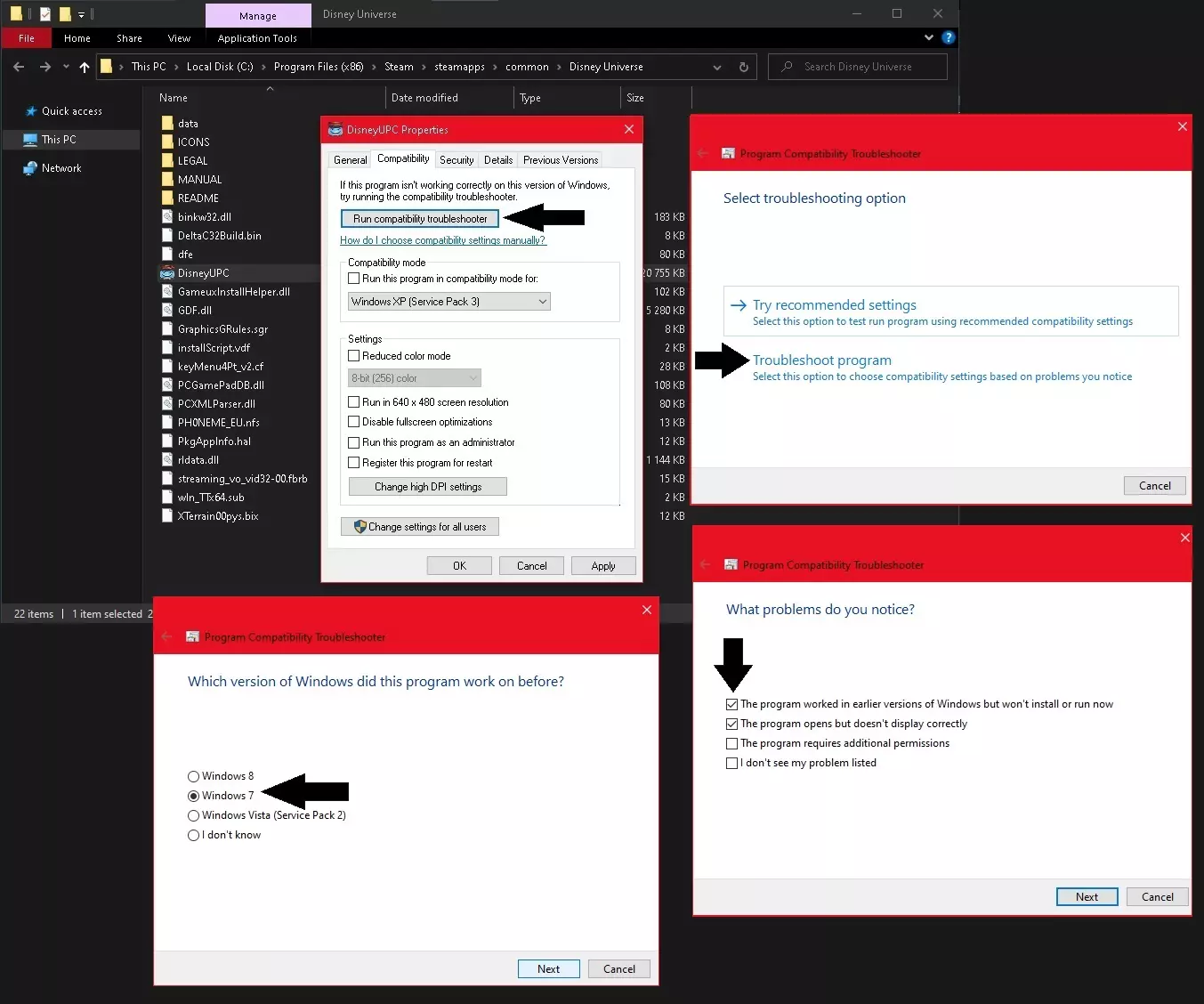Open the Windows XP (Service Pack 3) dropdown
The height and width of the screenshot is (1004, 1204).
[449, 302]
